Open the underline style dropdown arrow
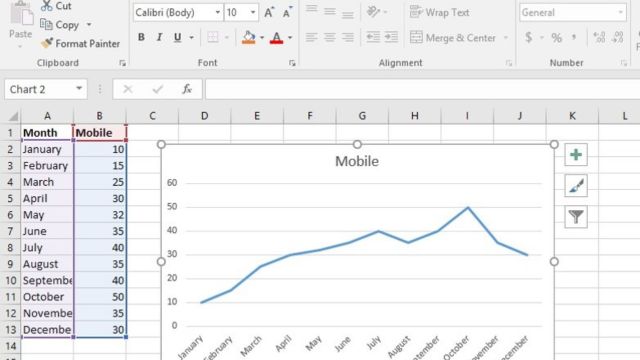Screen dimensions: 640x360 [x=191, y=38]
